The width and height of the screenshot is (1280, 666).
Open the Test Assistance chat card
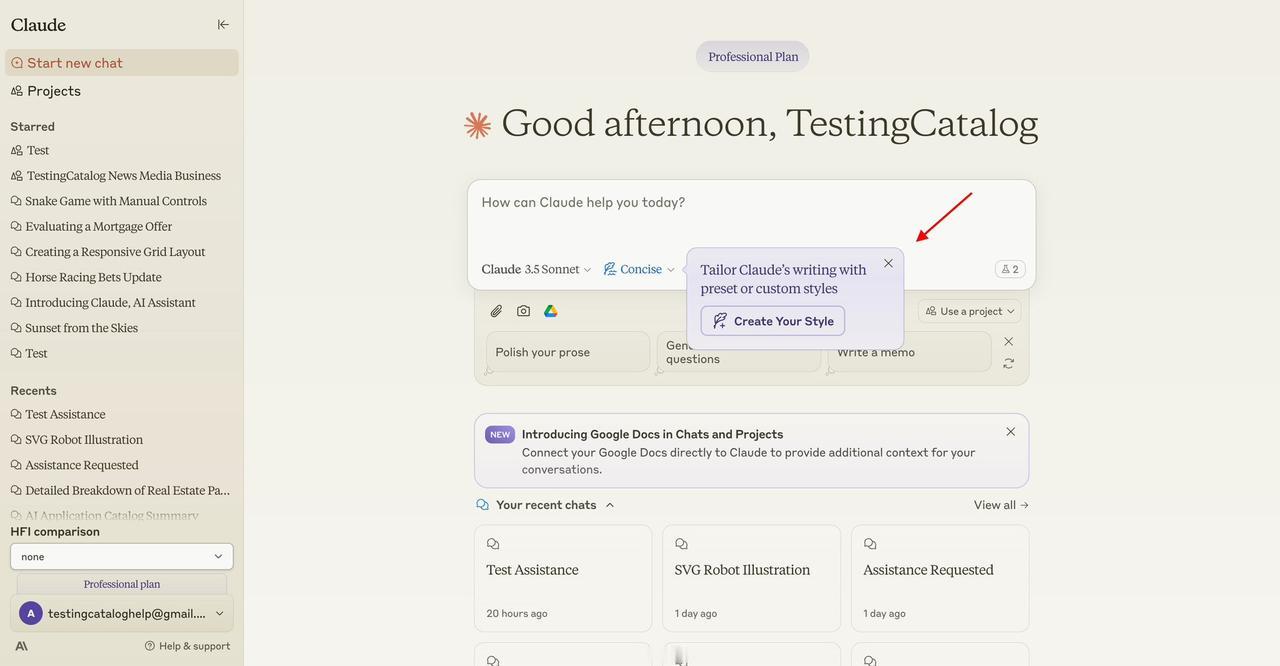tap(563, 579)
